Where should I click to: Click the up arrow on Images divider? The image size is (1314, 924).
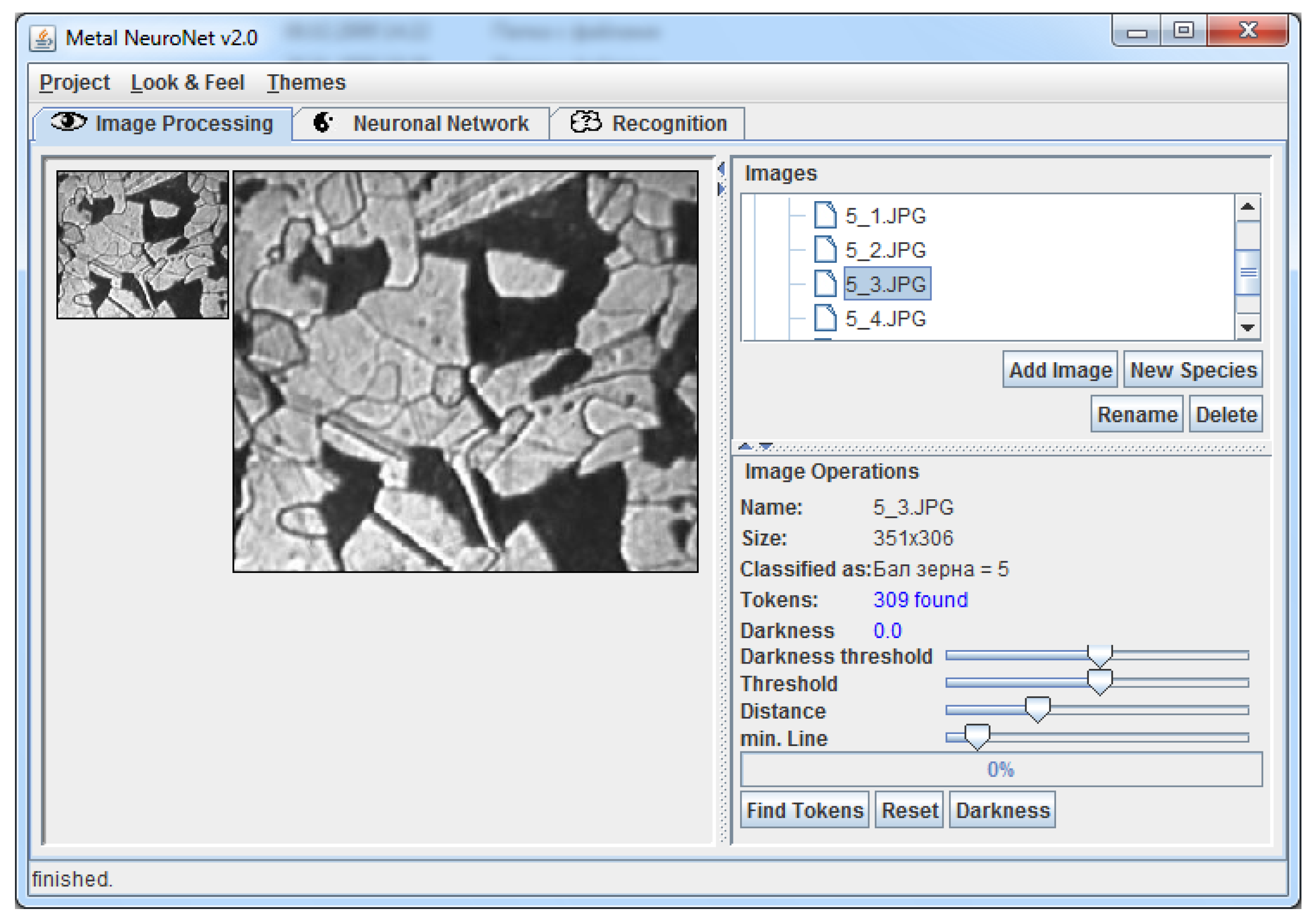click(745, 446)
